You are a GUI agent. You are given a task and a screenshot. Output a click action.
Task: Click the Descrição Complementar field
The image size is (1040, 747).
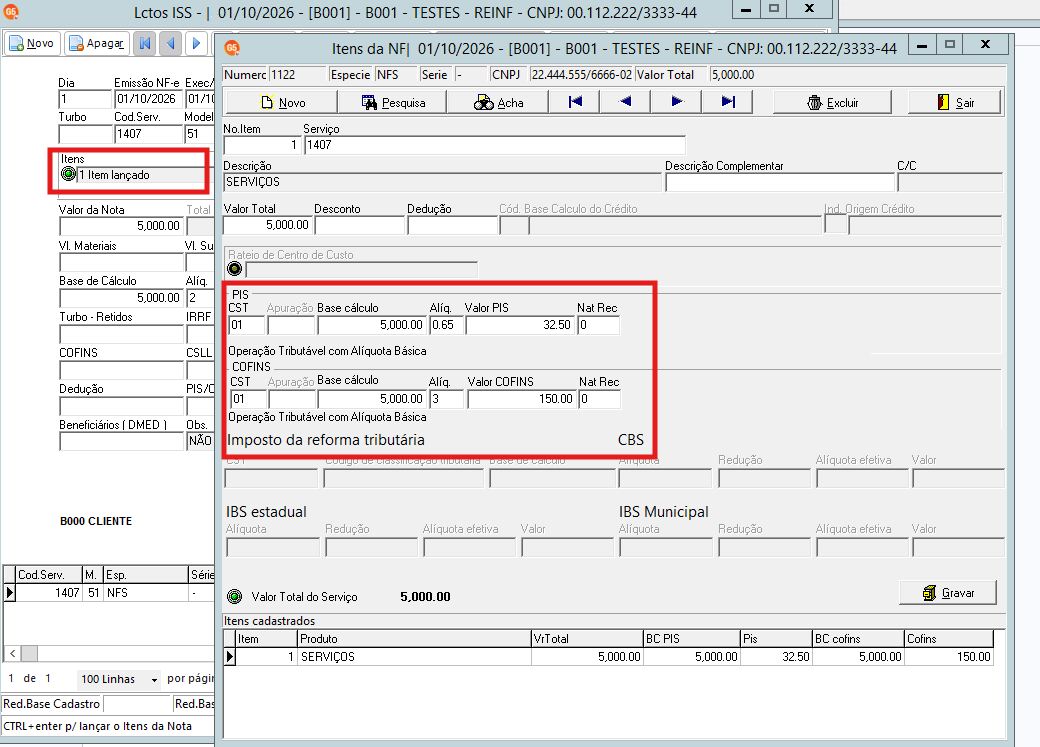[779, 182]
